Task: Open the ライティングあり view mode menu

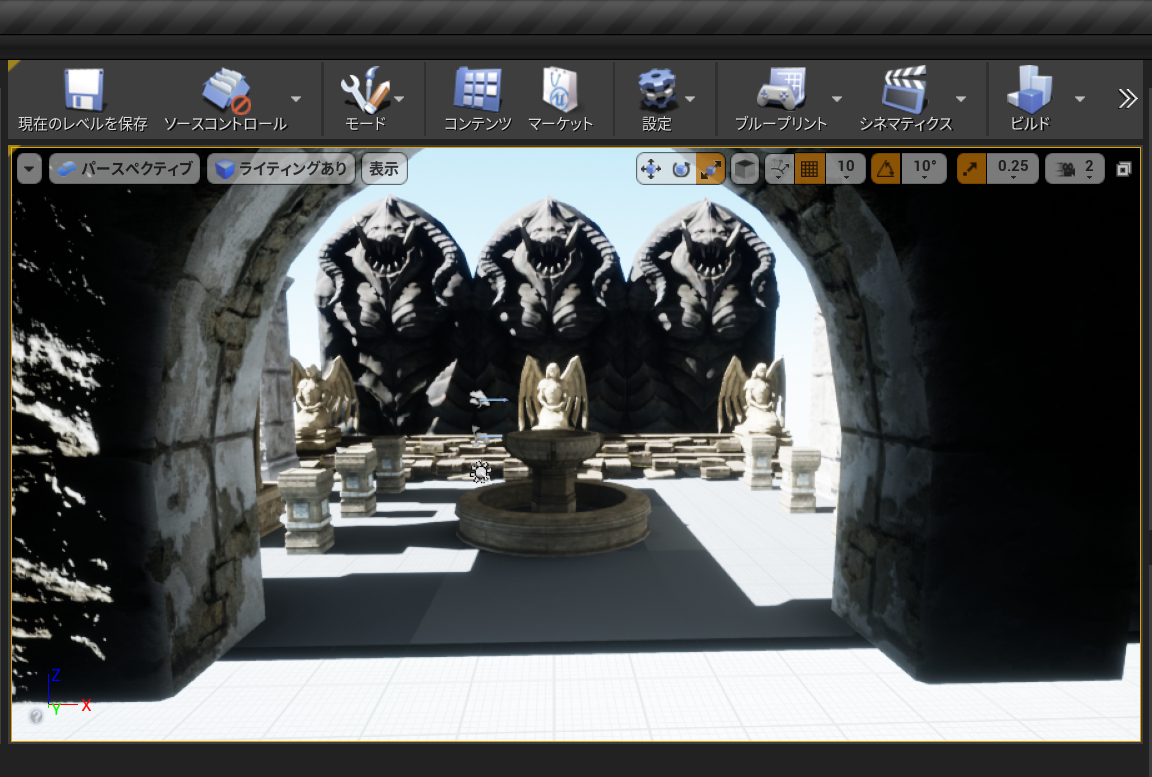Action: (x=281, y=169)
